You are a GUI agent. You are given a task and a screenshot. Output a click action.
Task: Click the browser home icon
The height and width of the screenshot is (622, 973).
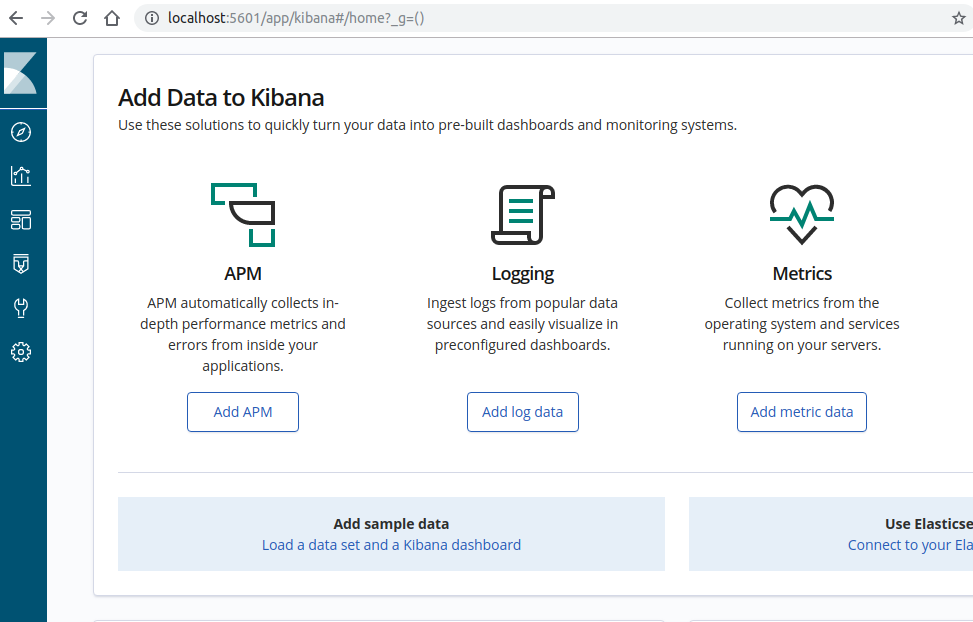coord(112,18)
